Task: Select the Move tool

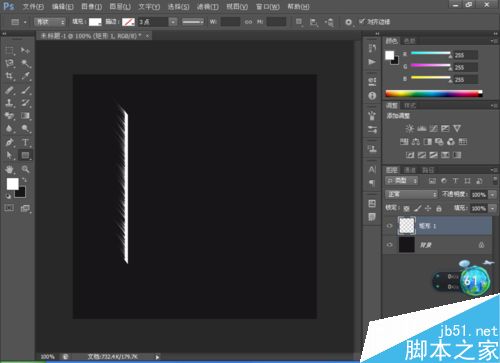Action: tap(25, 50)
